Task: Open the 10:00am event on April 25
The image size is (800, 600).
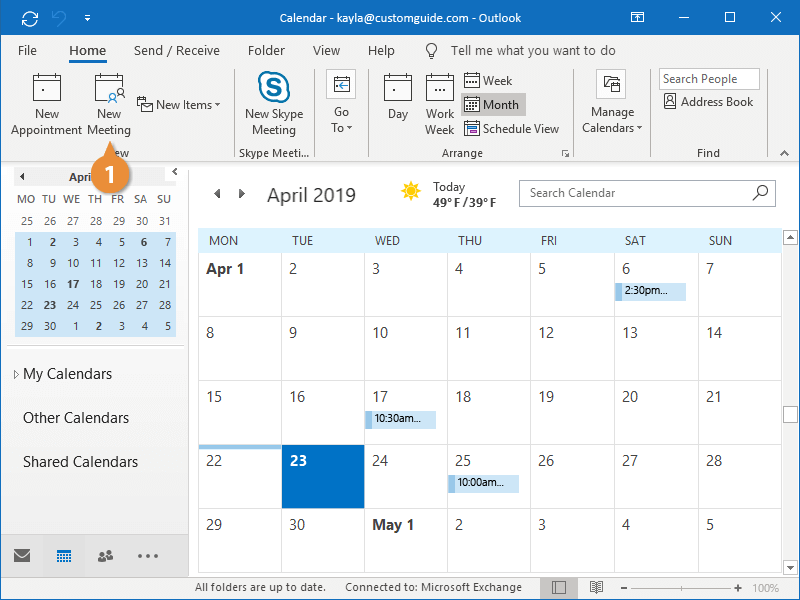Action: 484,483
